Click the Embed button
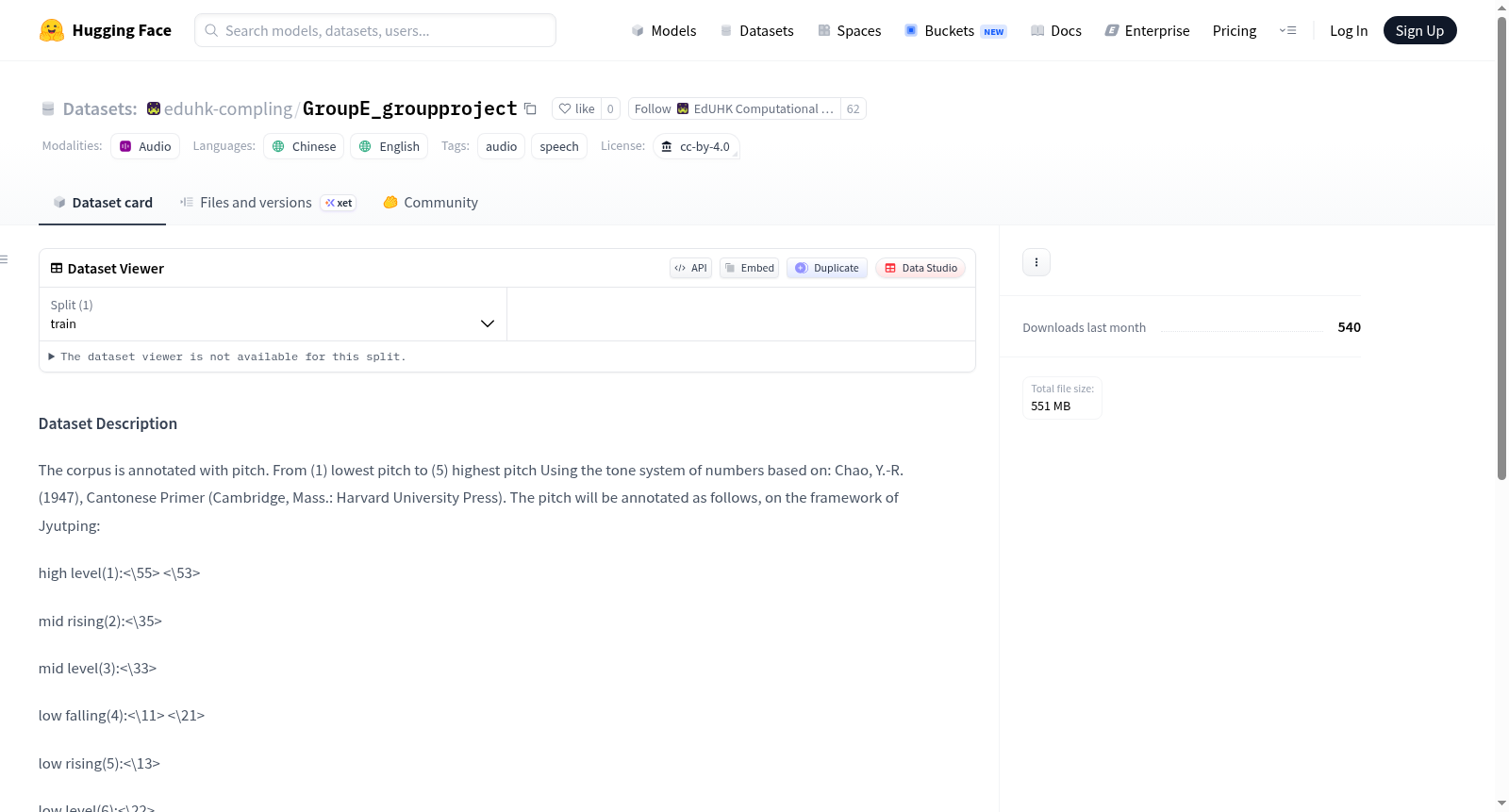This screenshot has height=812, width=1509. coord(749,268)
